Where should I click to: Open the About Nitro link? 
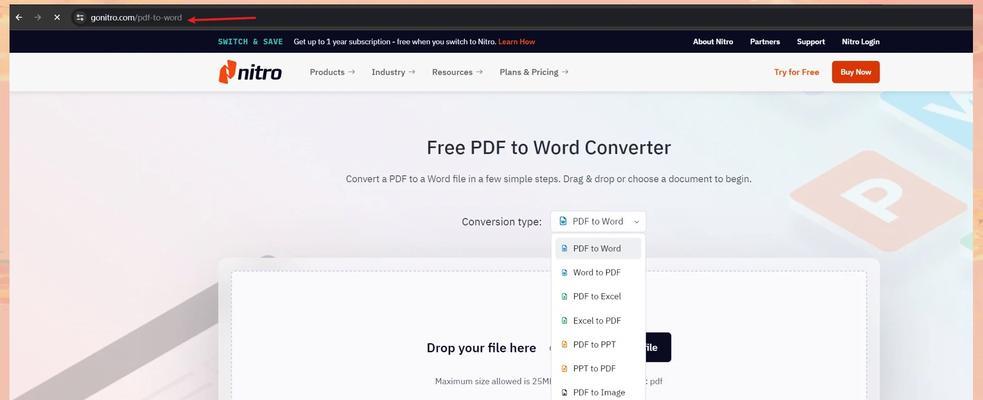pyautogui.click(x=713, y=42)
